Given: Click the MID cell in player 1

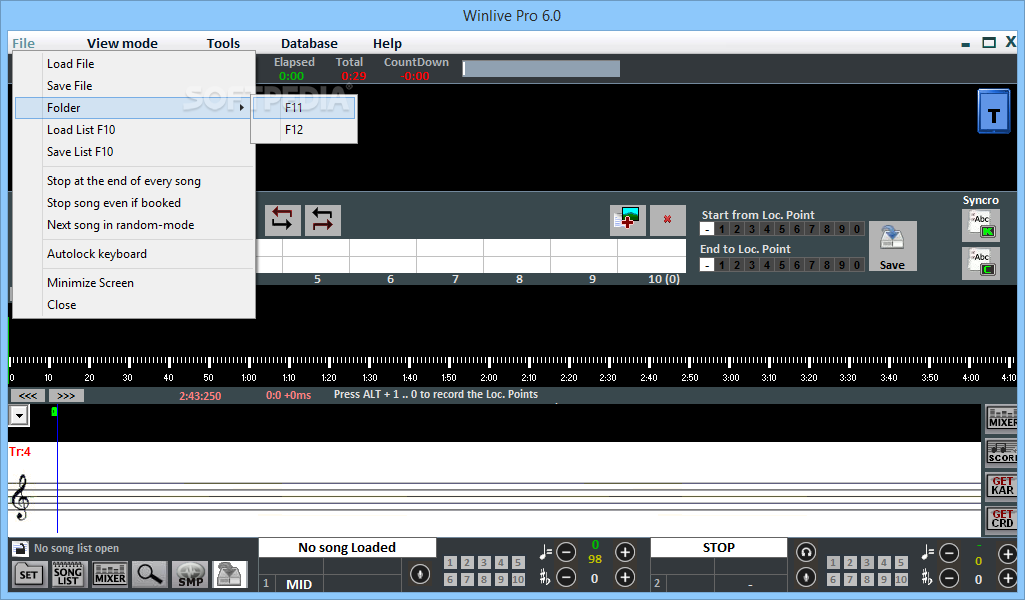Looking at the screenshot, I should point(299,584).
